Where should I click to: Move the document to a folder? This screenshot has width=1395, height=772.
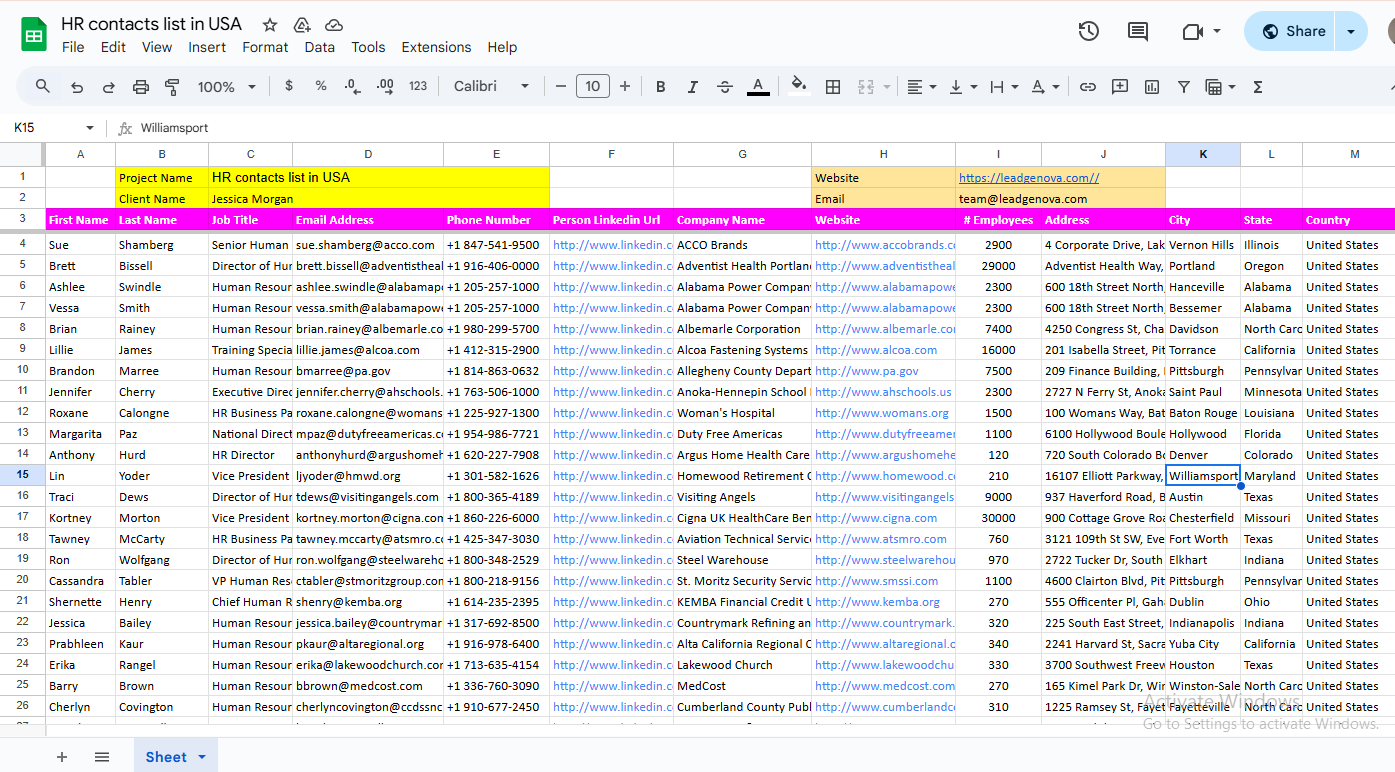[x=302, y=25]
